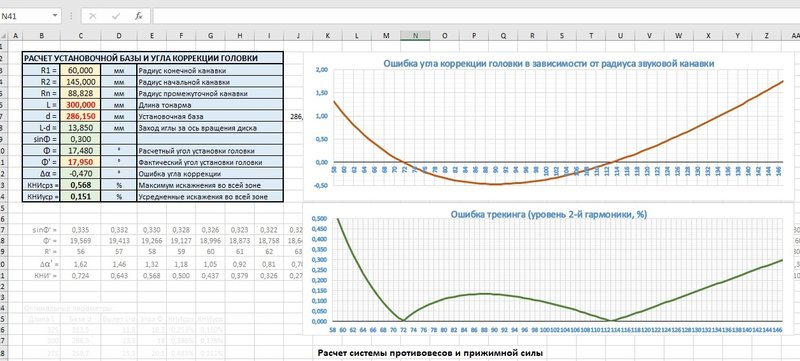Click the R2 value cell 145,000
The width and height of the screenshot is (800, 361).
coord(81,81)
